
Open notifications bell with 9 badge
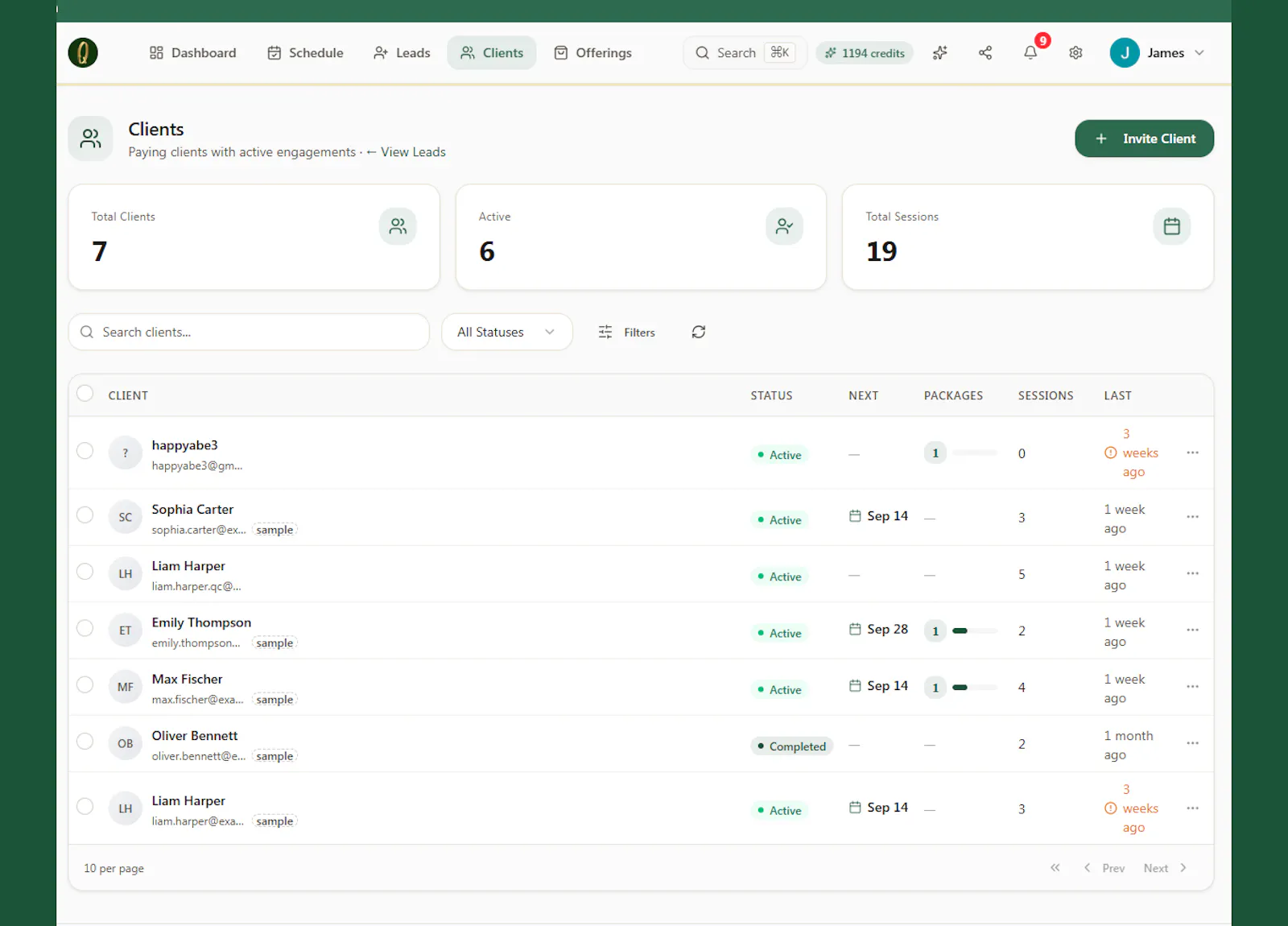coord(1030,53)
